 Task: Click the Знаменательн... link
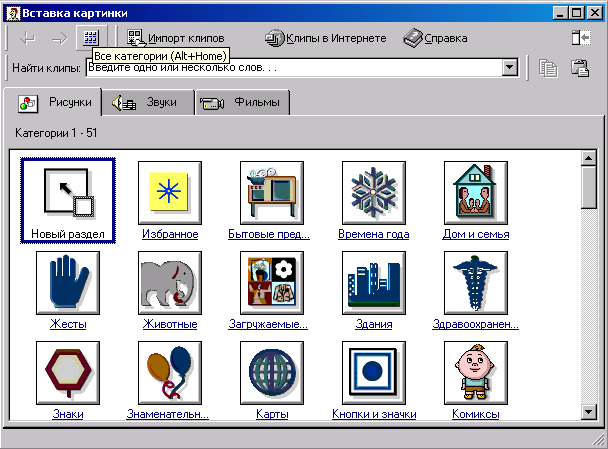pos(168,414)
